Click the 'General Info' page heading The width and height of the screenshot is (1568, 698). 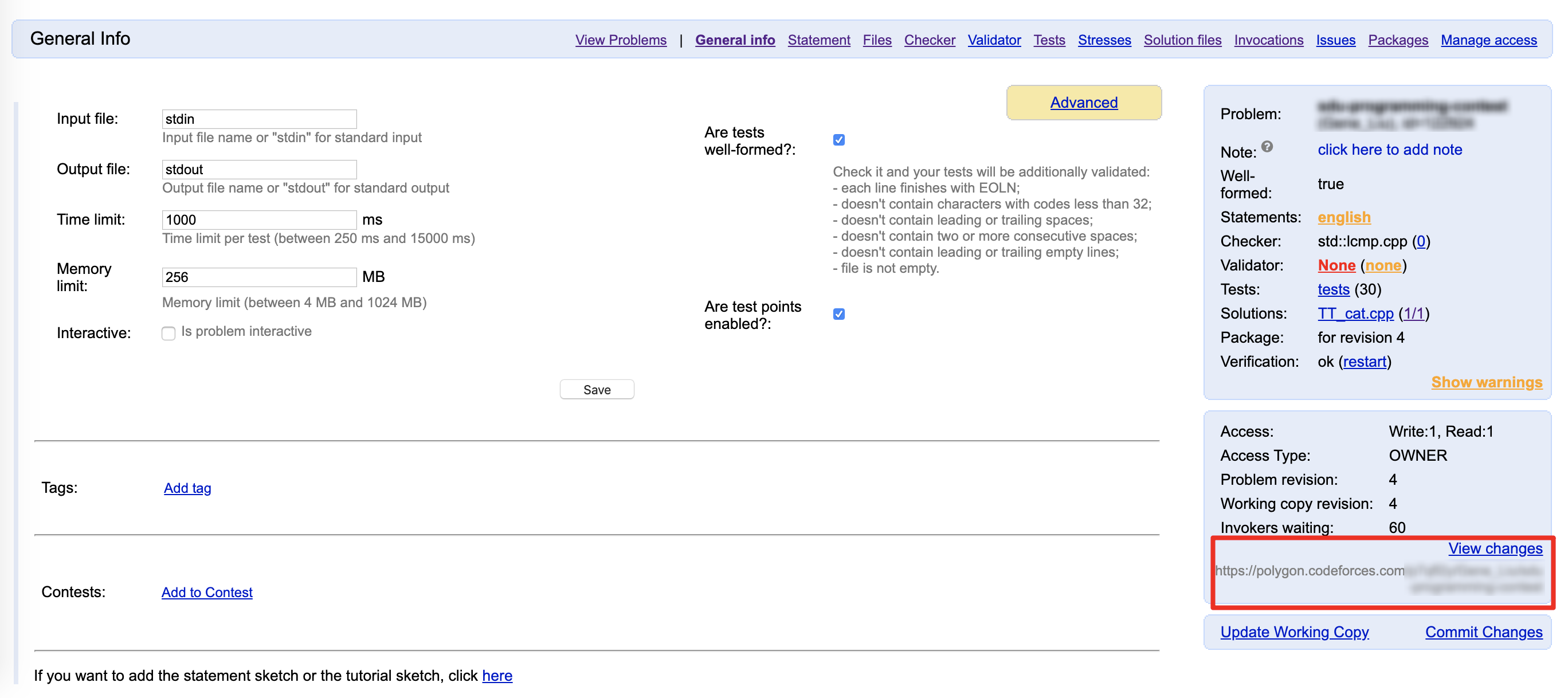(x=80, y=38)
